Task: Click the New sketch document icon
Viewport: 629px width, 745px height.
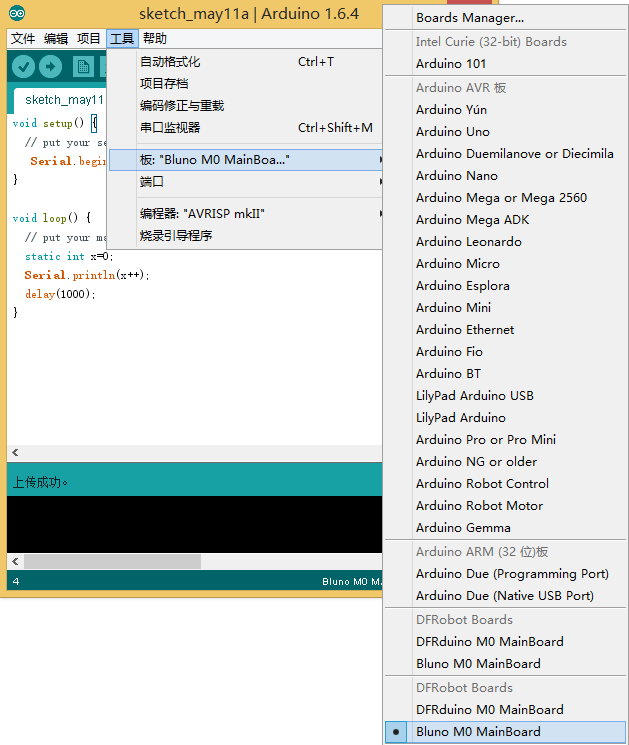Action: click(83, 67)
